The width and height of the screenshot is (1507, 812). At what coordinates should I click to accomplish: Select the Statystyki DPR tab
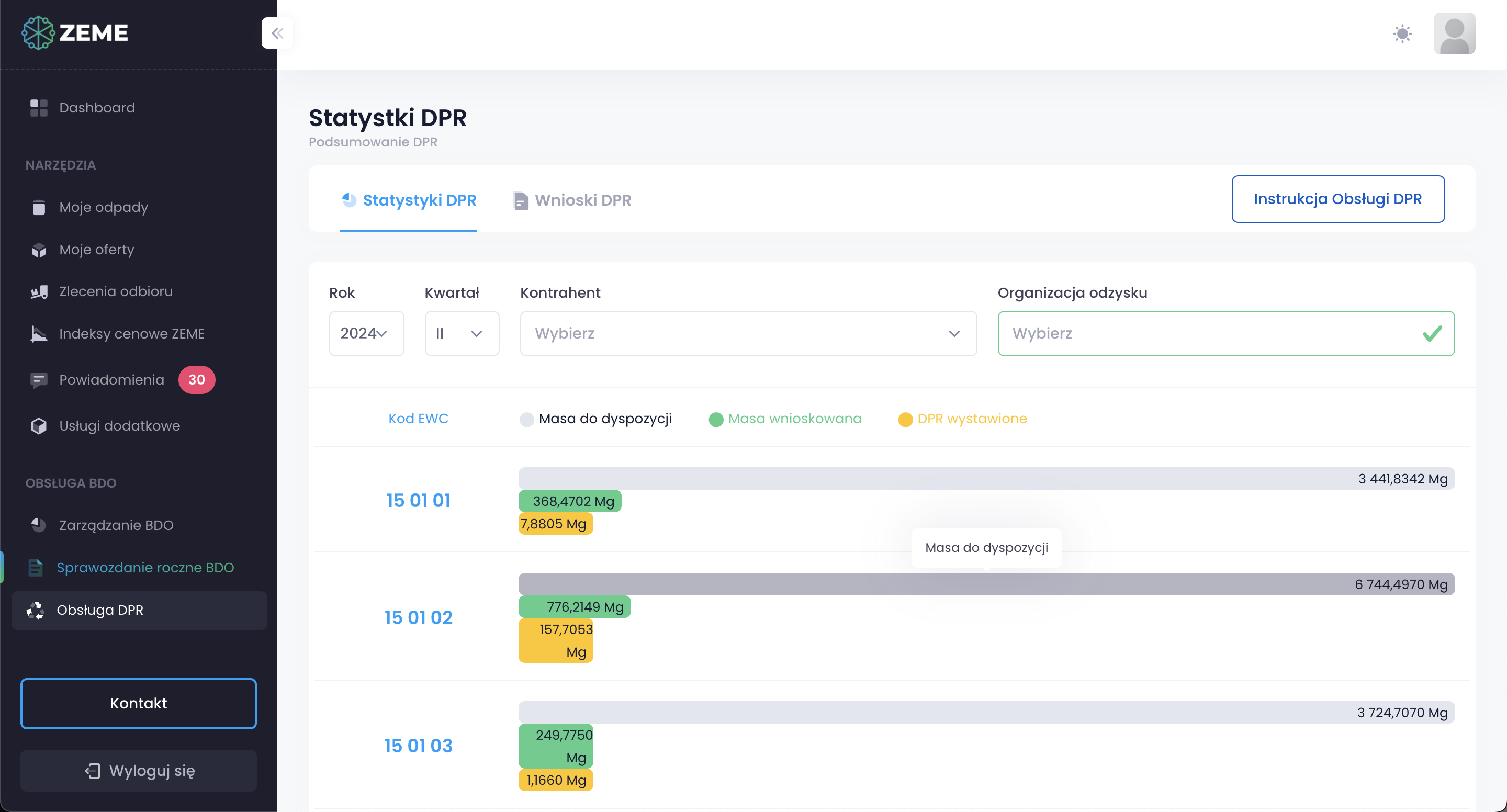pyautogui.click(x=408, y=200)
